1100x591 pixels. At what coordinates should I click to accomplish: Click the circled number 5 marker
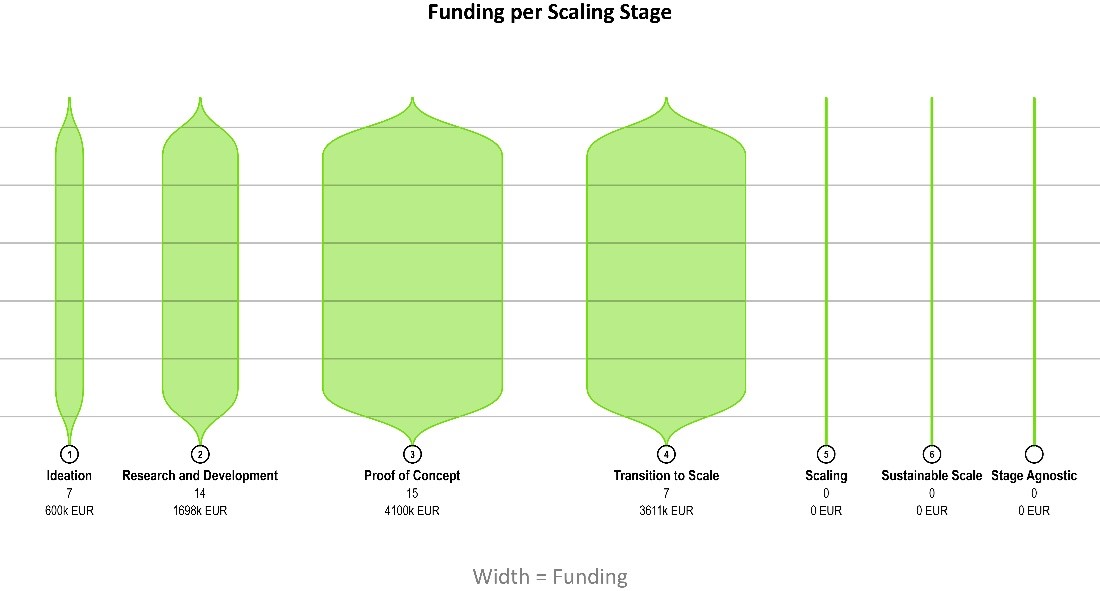click(825, 454)
